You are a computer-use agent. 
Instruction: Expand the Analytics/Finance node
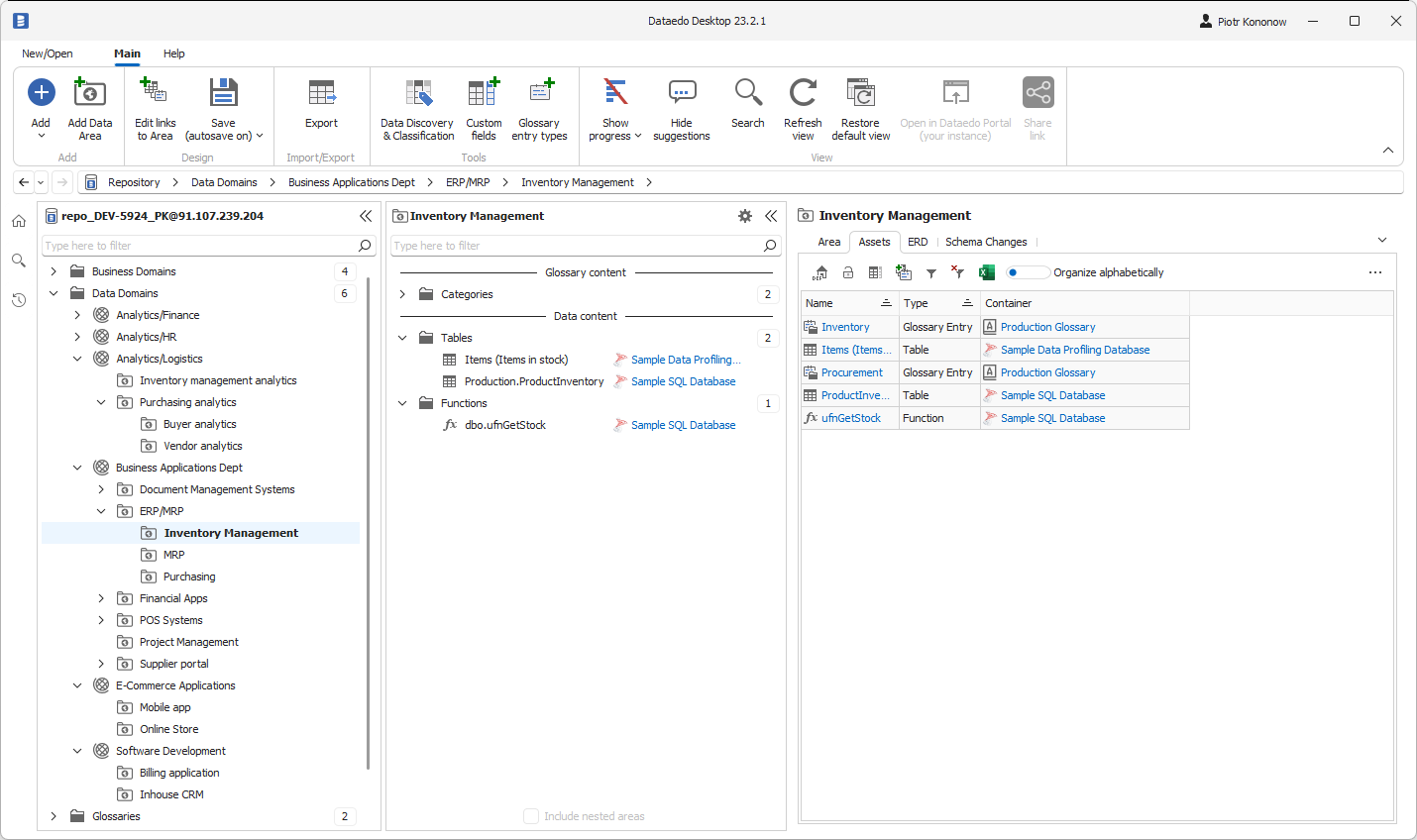click(77, 315)
